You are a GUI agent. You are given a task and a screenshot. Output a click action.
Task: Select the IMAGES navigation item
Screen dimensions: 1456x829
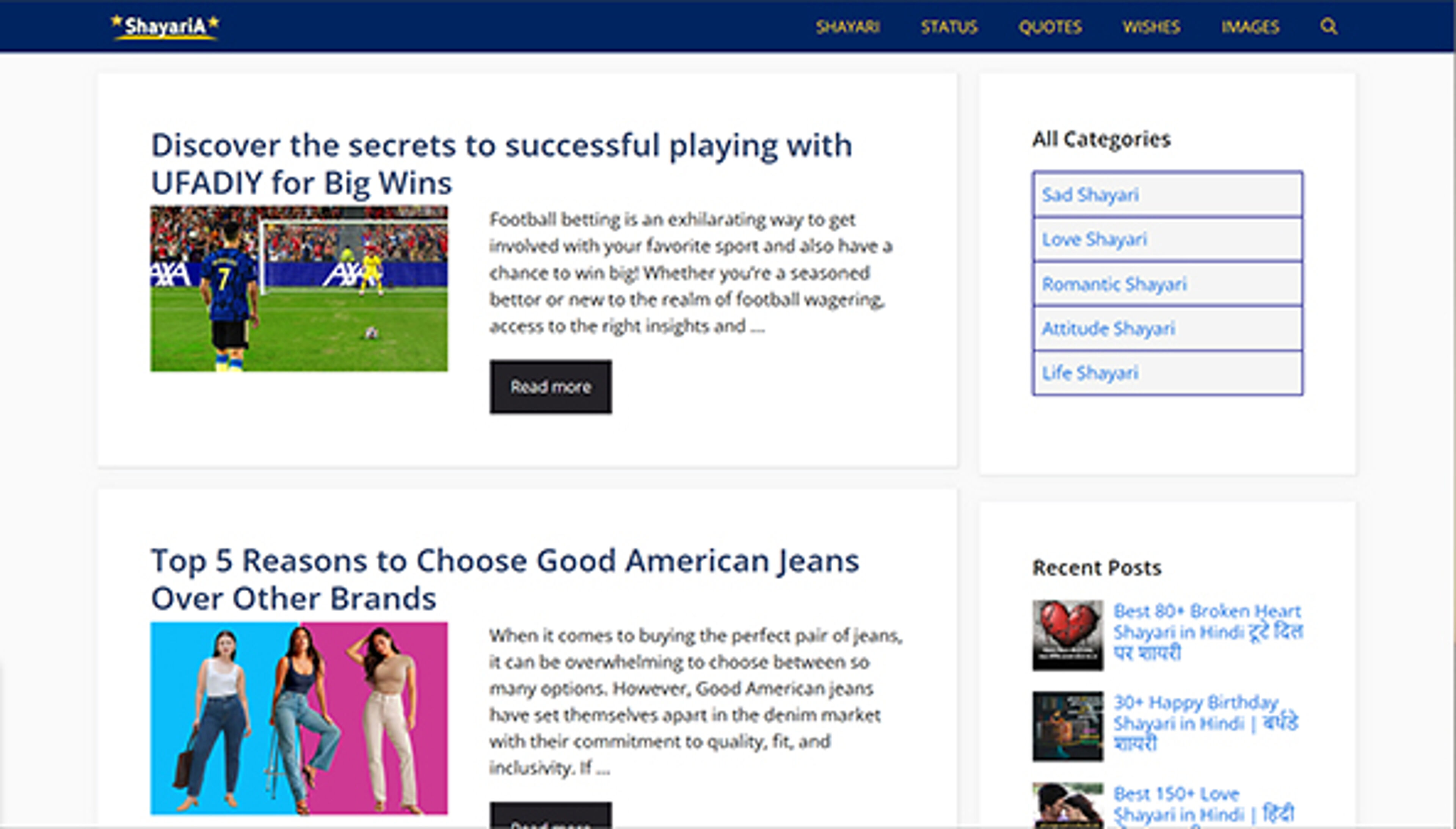tap(1250, 27)
